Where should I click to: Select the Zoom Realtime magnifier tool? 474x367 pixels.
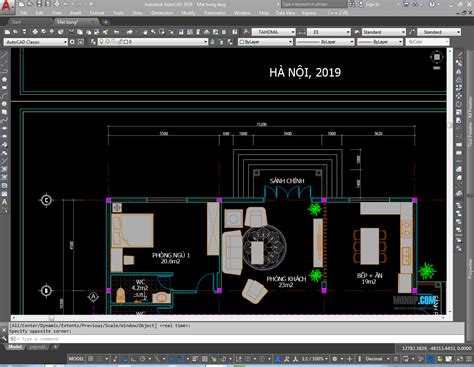(153, 32)
